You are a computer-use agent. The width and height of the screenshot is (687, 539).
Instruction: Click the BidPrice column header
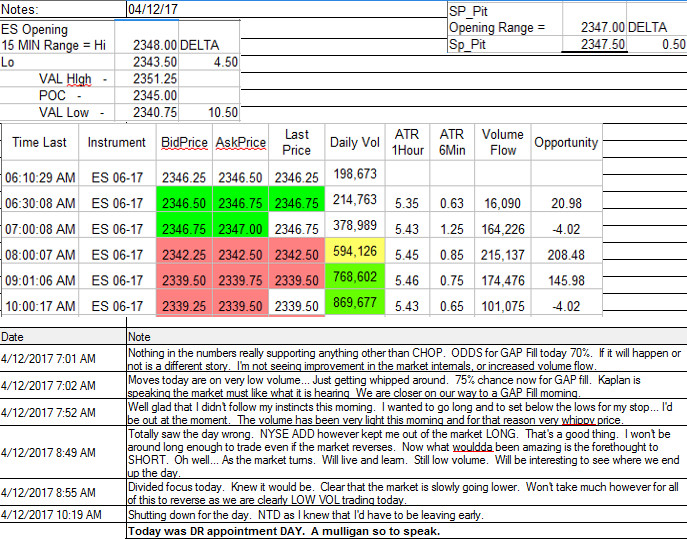[184, 142]
